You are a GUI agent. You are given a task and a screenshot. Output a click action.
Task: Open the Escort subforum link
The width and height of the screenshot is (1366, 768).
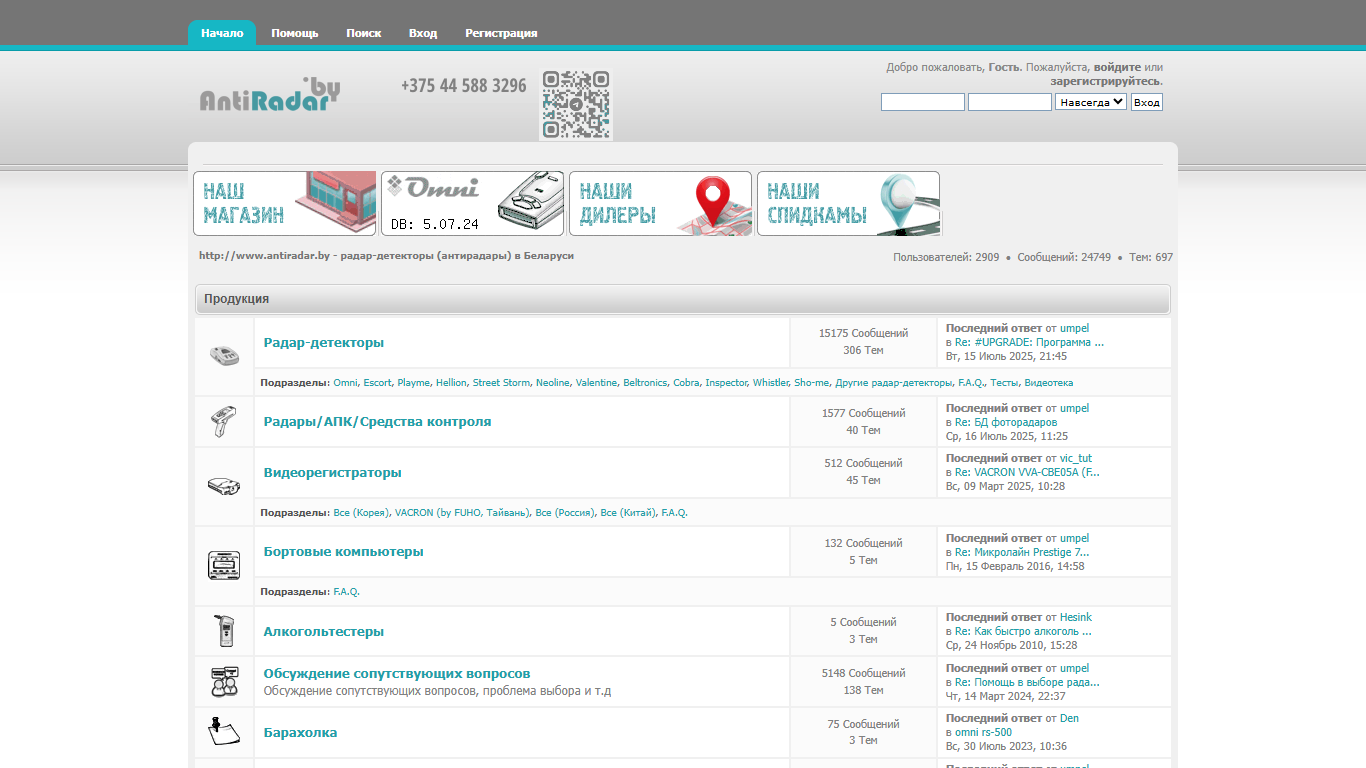tap(377, 383)
